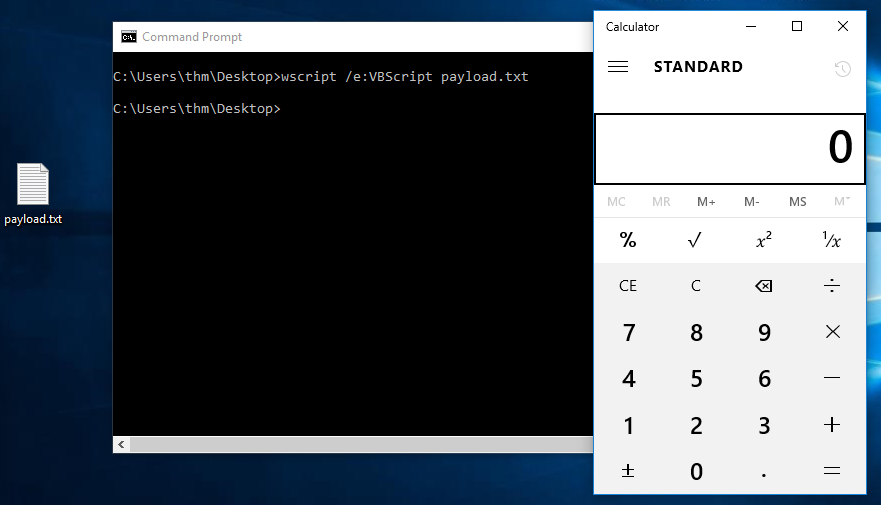Click the plus/minus sign toggle key
This screenshot has width=881, height=505.
click(628, 471)
